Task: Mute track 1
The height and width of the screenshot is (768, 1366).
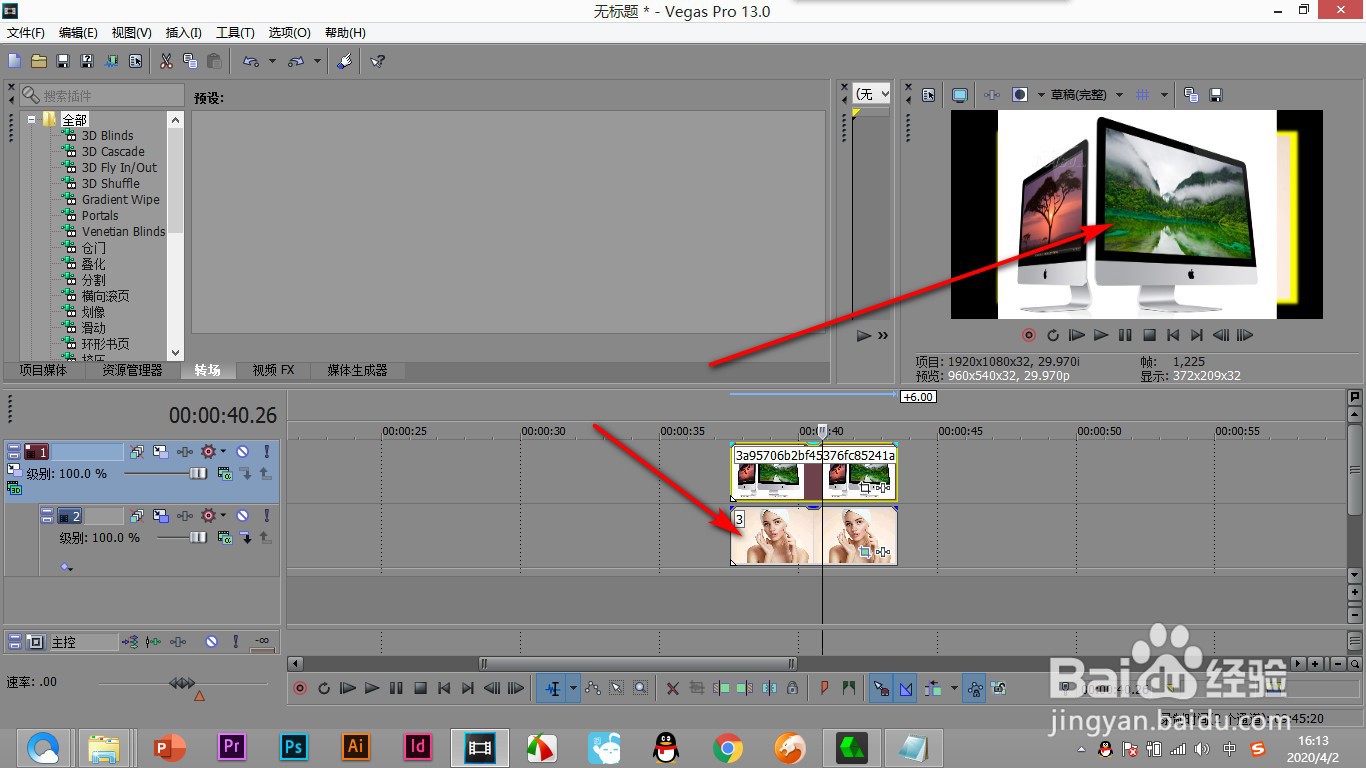Action: click(x=242, y=452)
